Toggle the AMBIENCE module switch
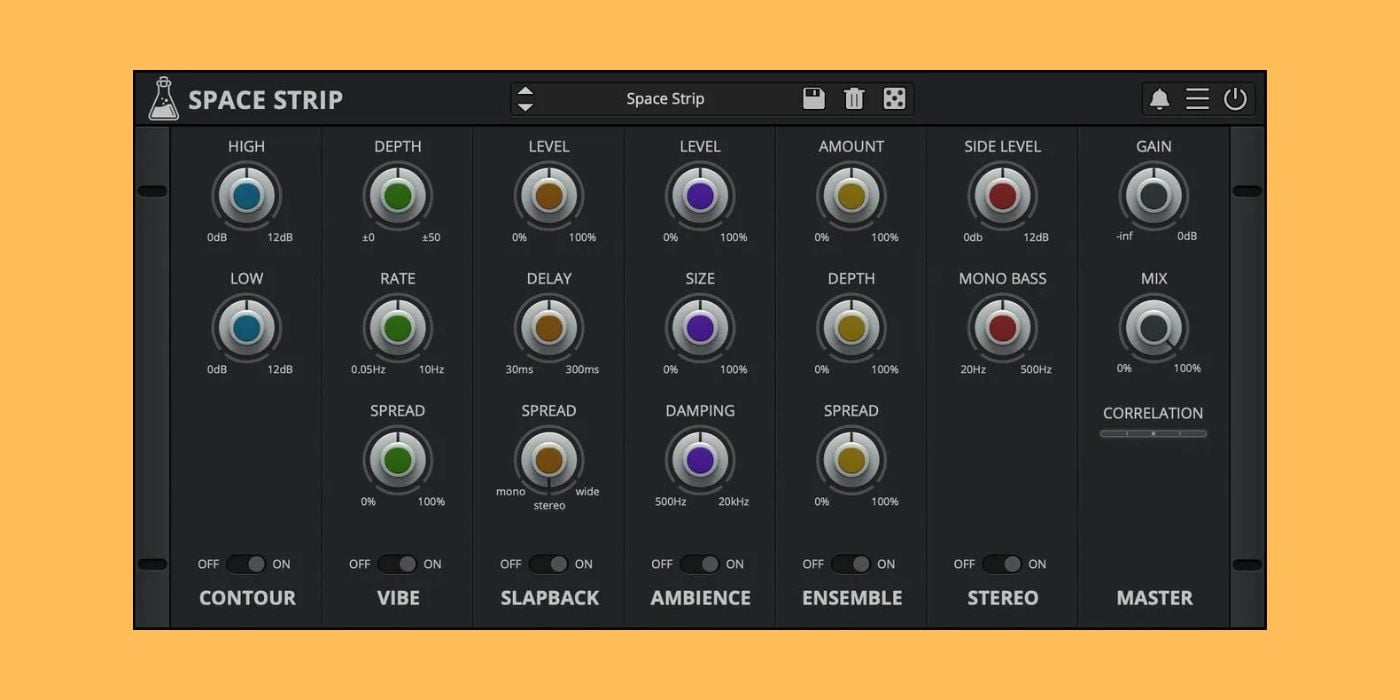Viewport: 1400px width, 700px height. pos(699,564)
